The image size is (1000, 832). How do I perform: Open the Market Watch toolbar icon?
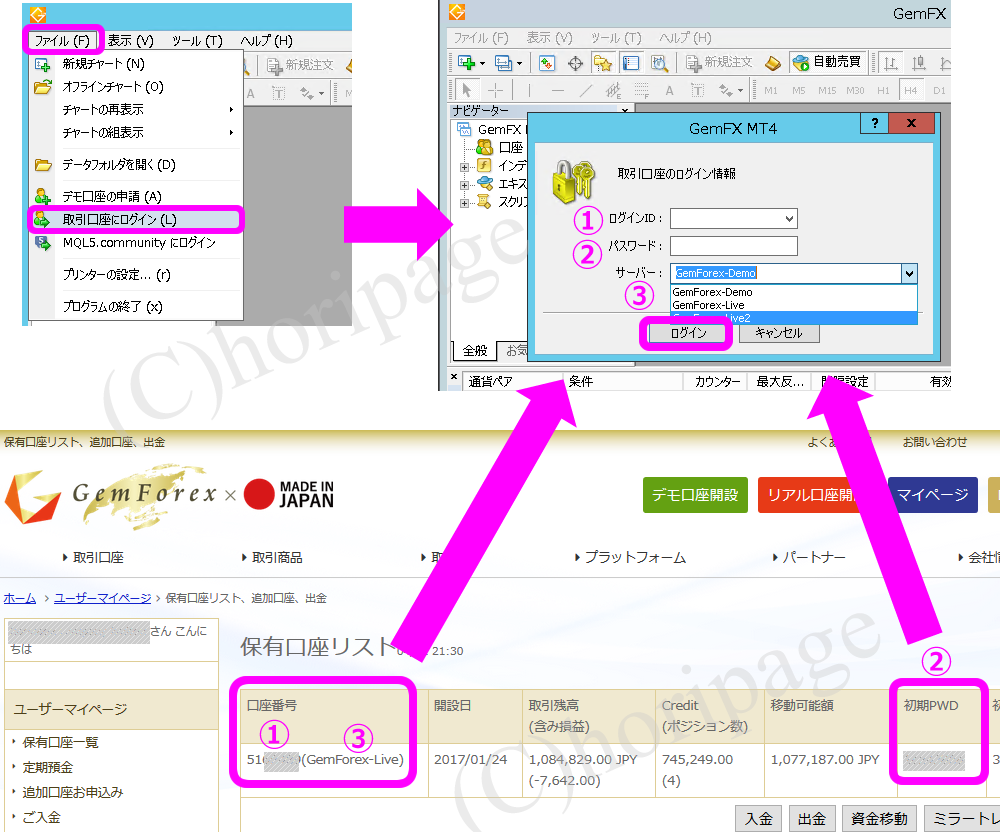547,63
